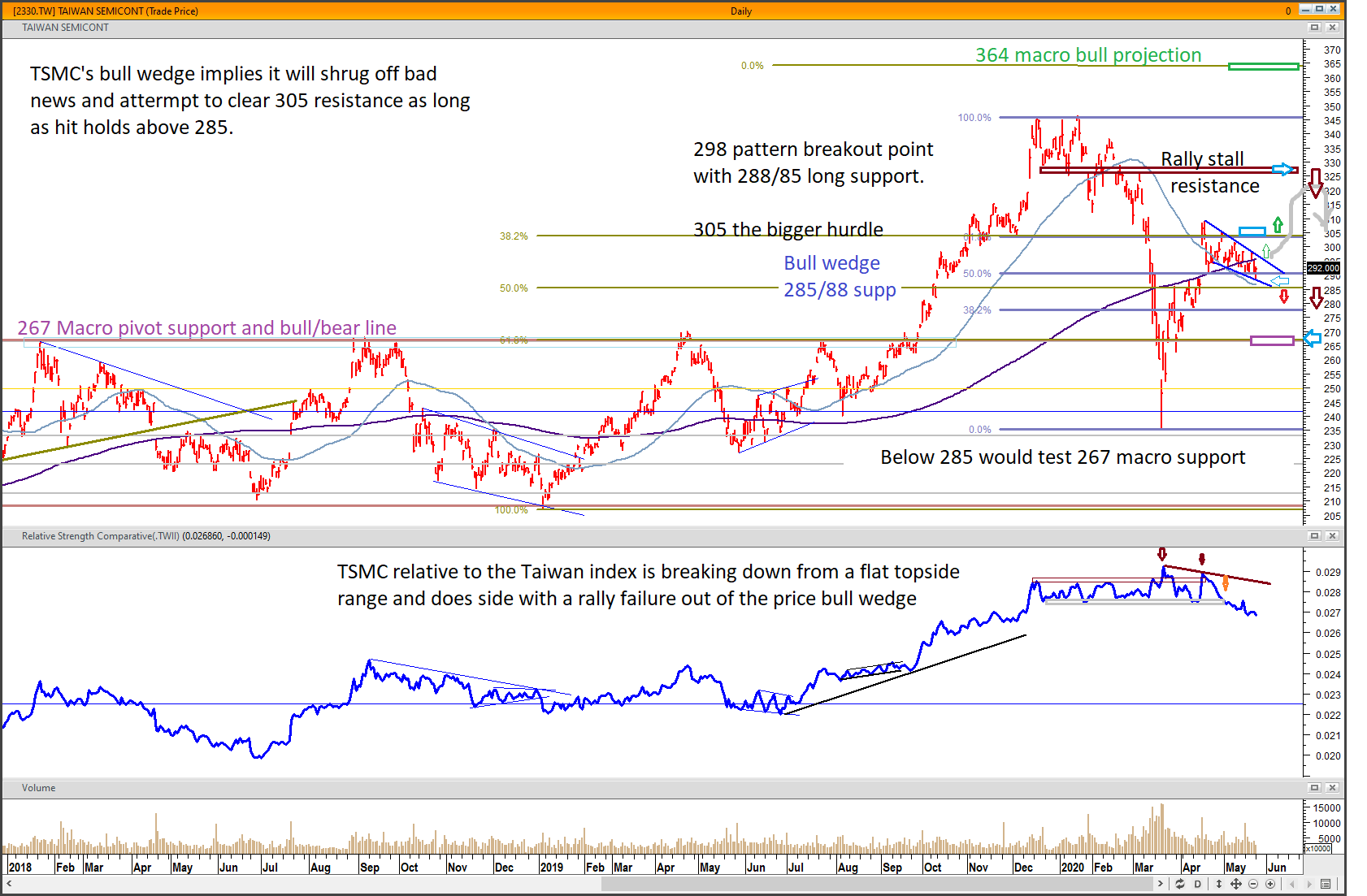This screenshot has height=896, width=1367.
Task: Click the 'Rally stall' annotation text
Action: [1202, 159]
